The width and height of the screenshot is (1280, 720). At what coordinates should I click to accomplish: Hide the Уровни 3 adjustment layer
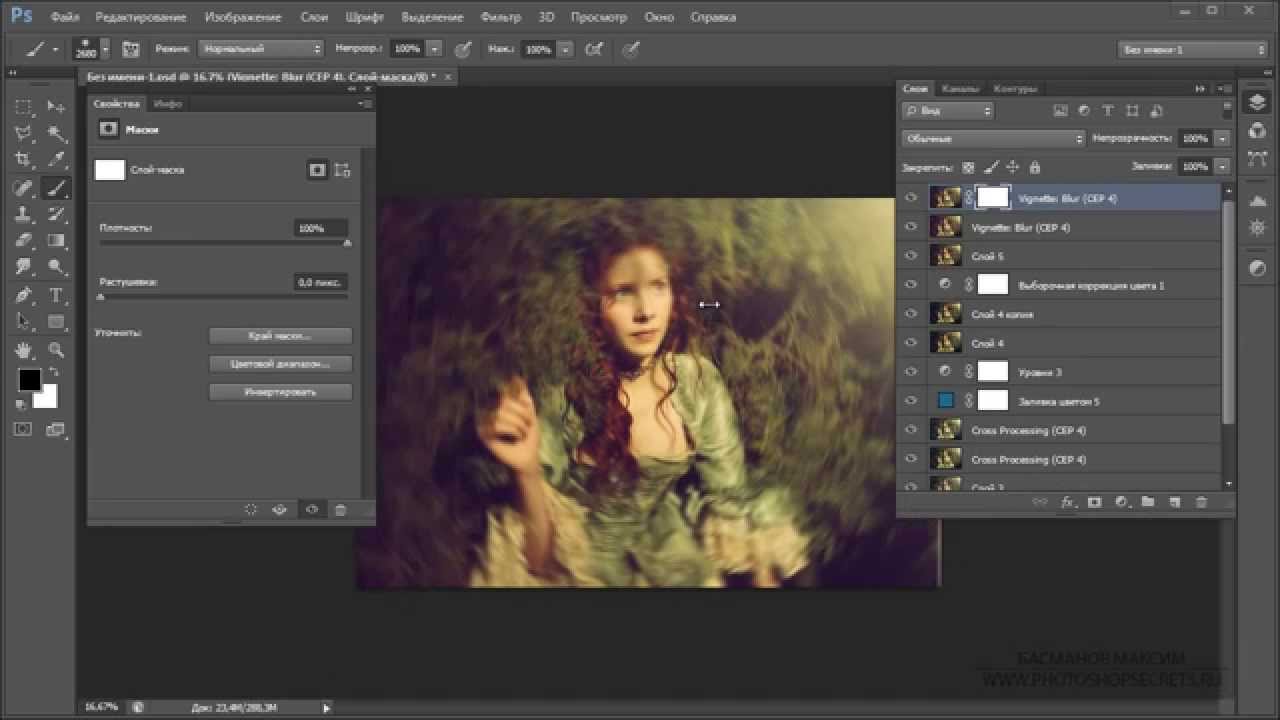click(910, 372)
